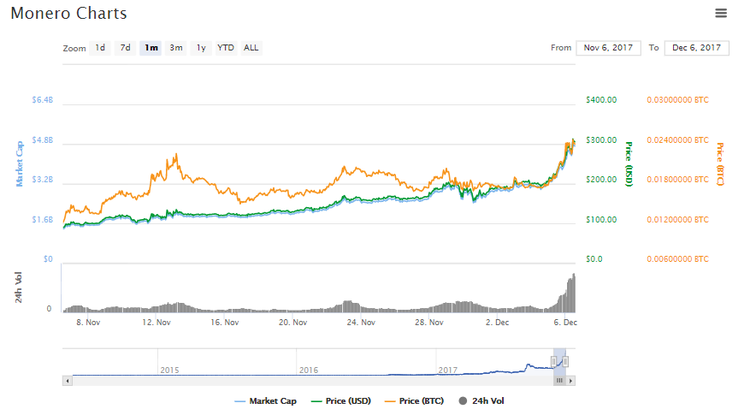Toggle Price (BTC) series in legend
750x415 pixels.
[414, 401]
